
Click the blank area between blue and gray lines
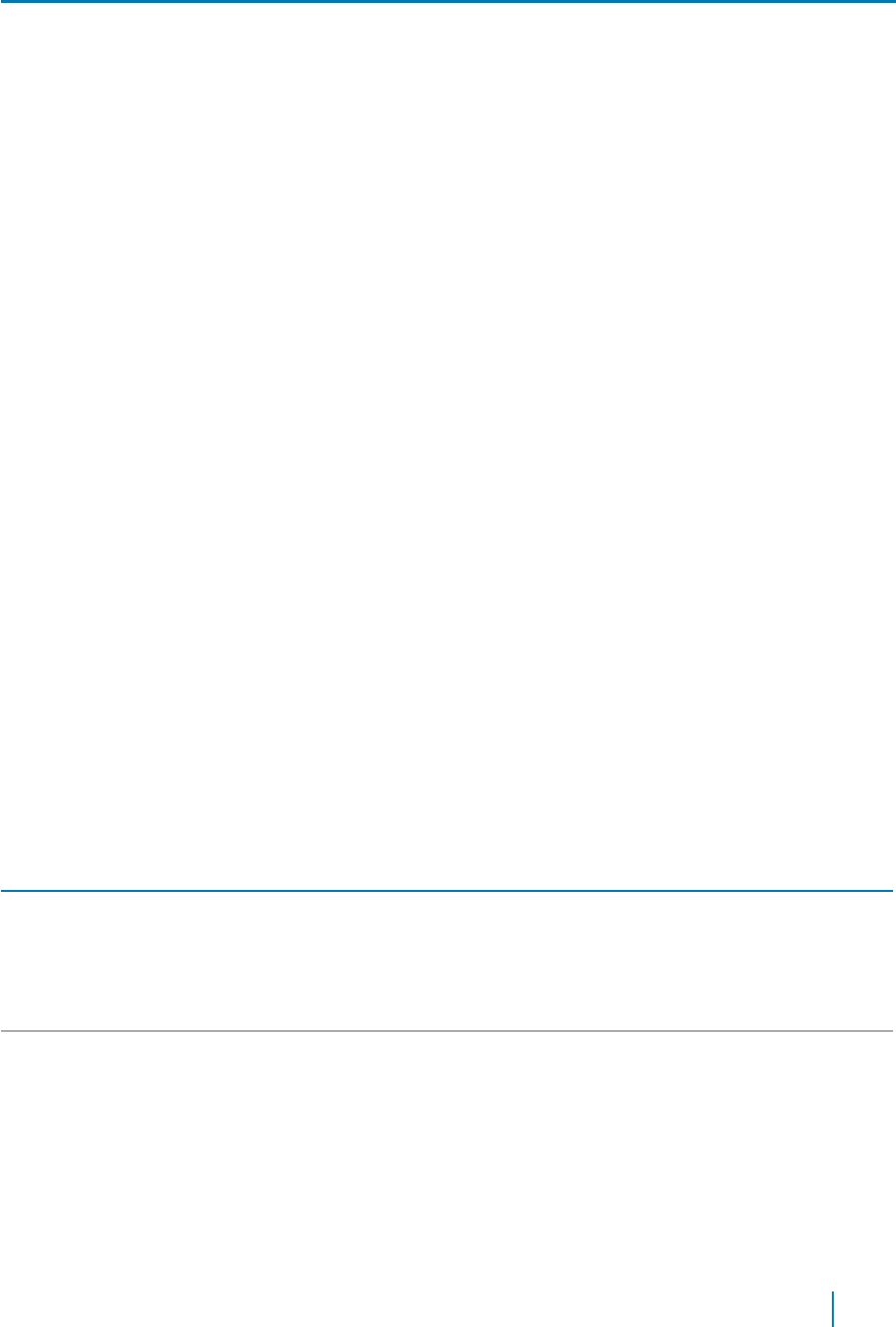click(x=448, y=962)
